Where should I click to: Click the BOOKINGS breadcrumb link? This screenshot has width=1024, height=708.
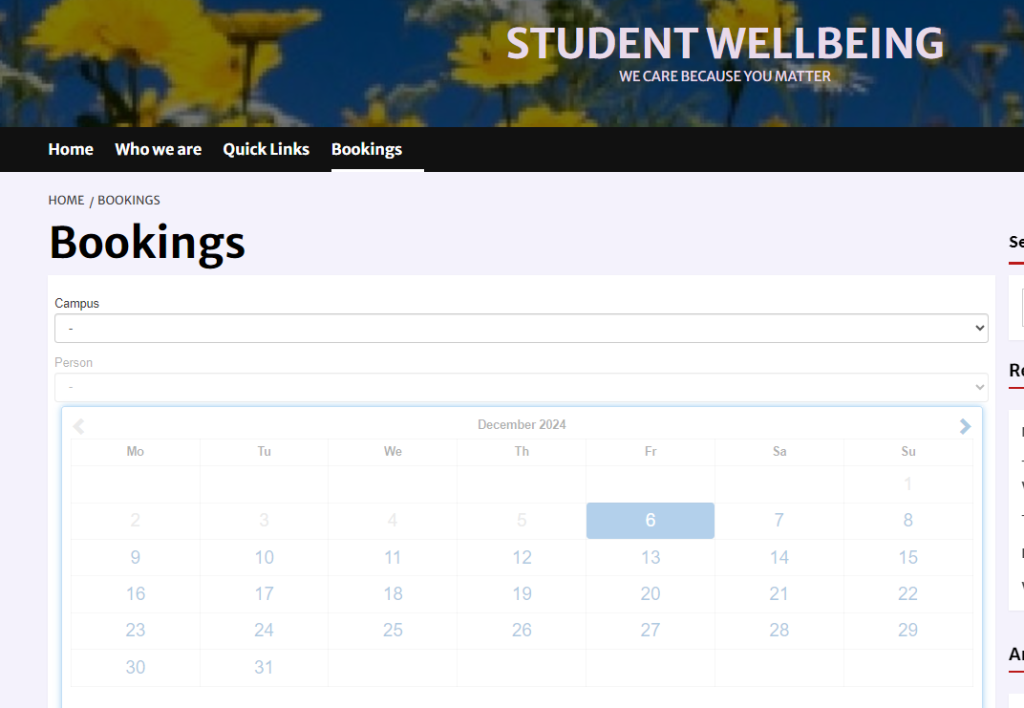point(129,200)
